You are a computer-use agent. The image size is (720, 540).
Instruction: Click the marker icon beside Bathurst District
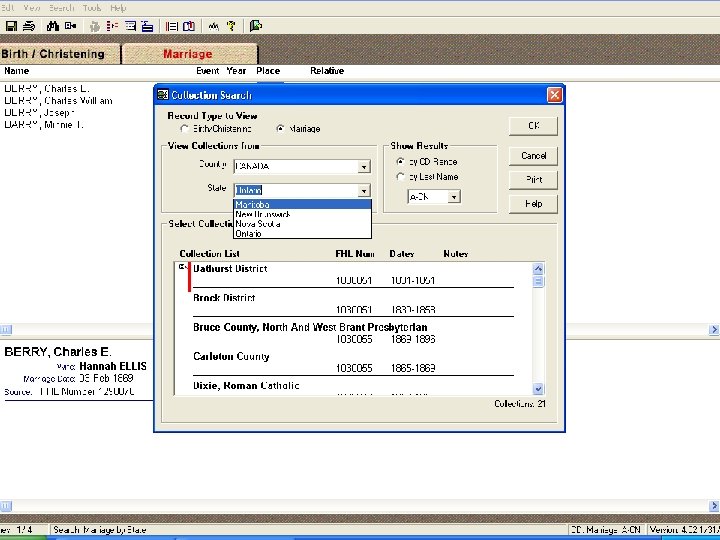pos(183,267)
